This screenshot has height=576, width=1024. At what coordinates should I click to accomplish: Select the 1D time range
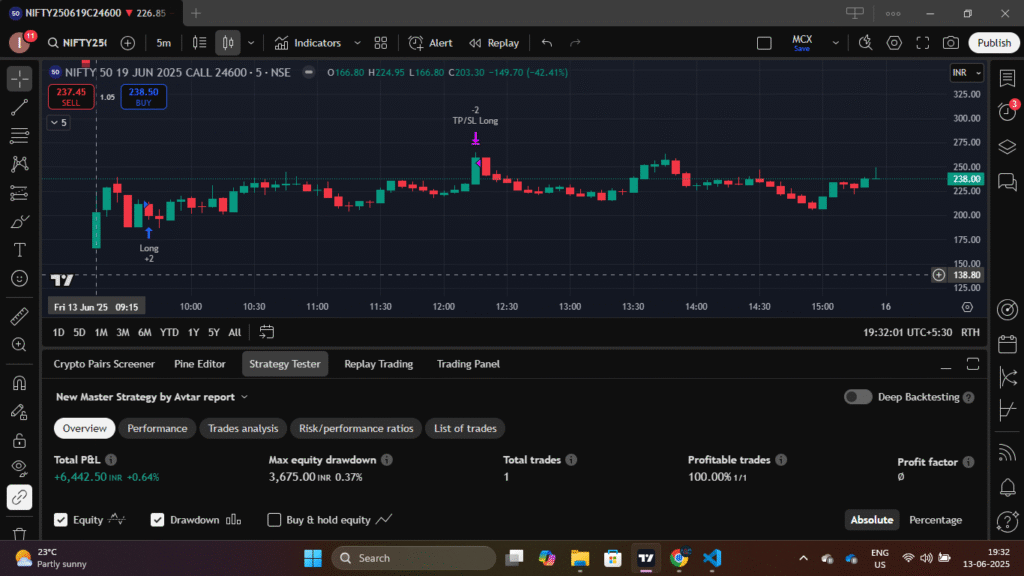click(59, 332)
